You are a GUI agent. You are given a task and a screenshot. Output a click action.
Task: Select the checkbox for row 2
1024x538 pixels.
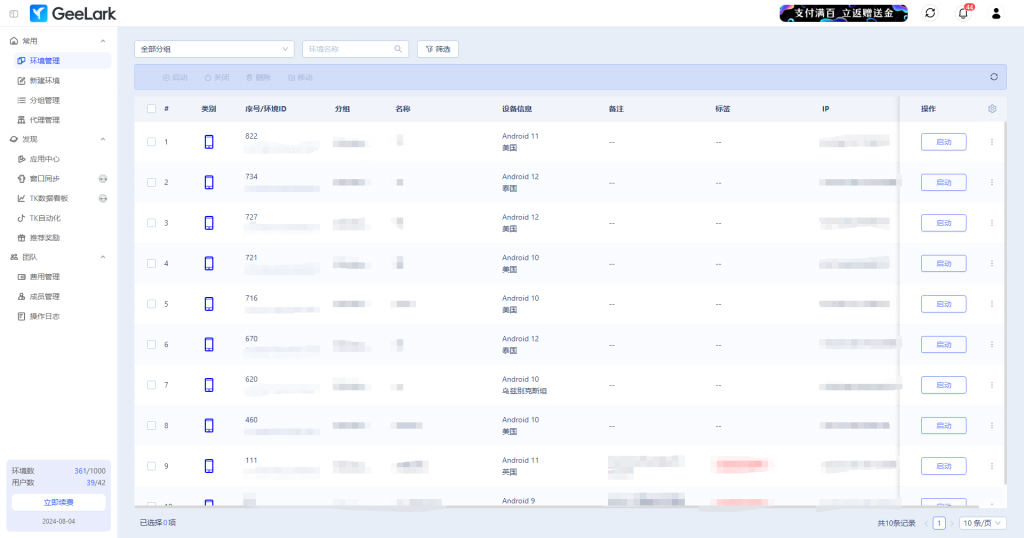coord(151,182)
